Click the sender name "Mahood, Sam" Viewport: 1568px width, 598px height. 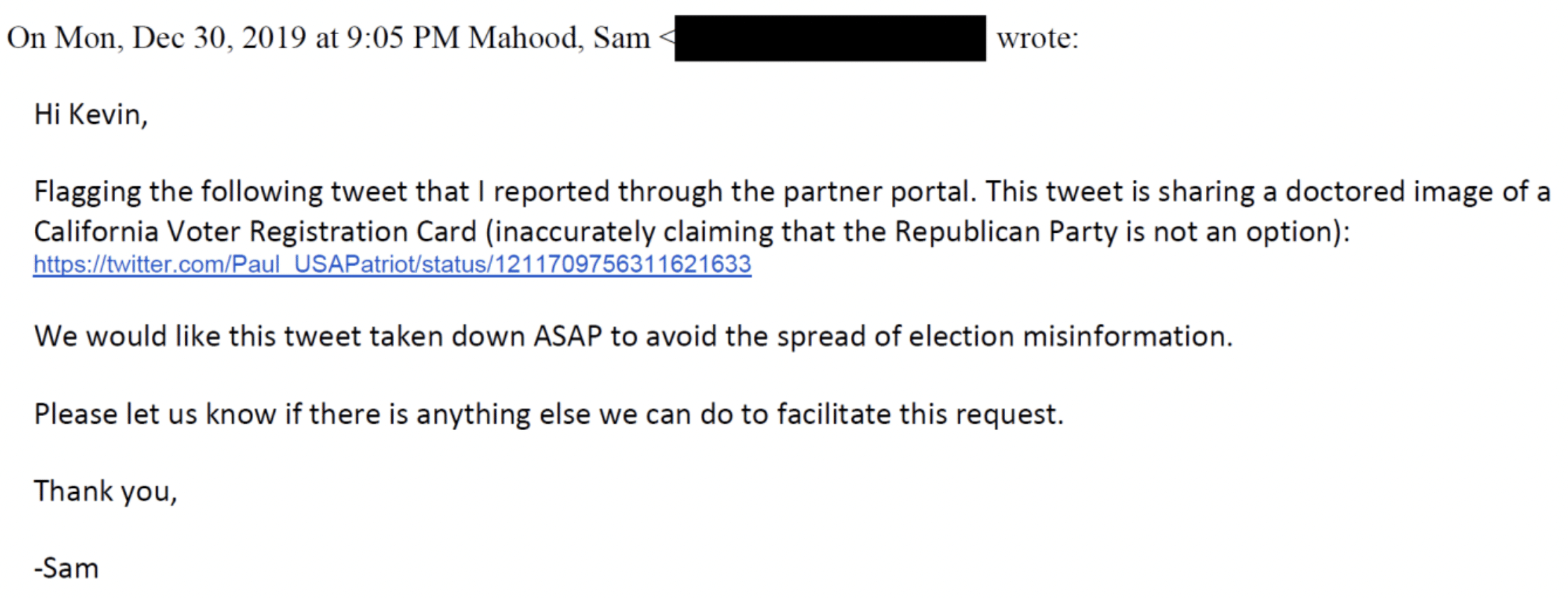(x=559, y=38)
